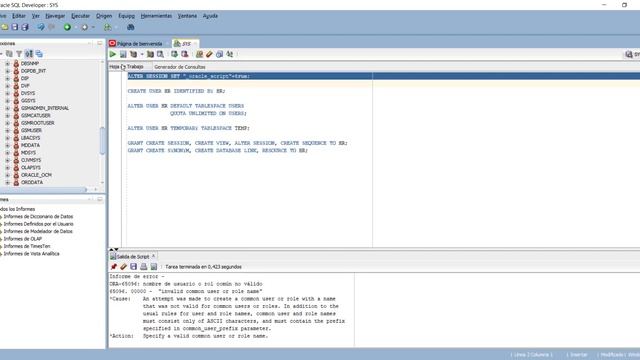
Task: Click the Explain Plan icon in worksheet toolbar
Action: pyautogui.click(x=133, y=54)
